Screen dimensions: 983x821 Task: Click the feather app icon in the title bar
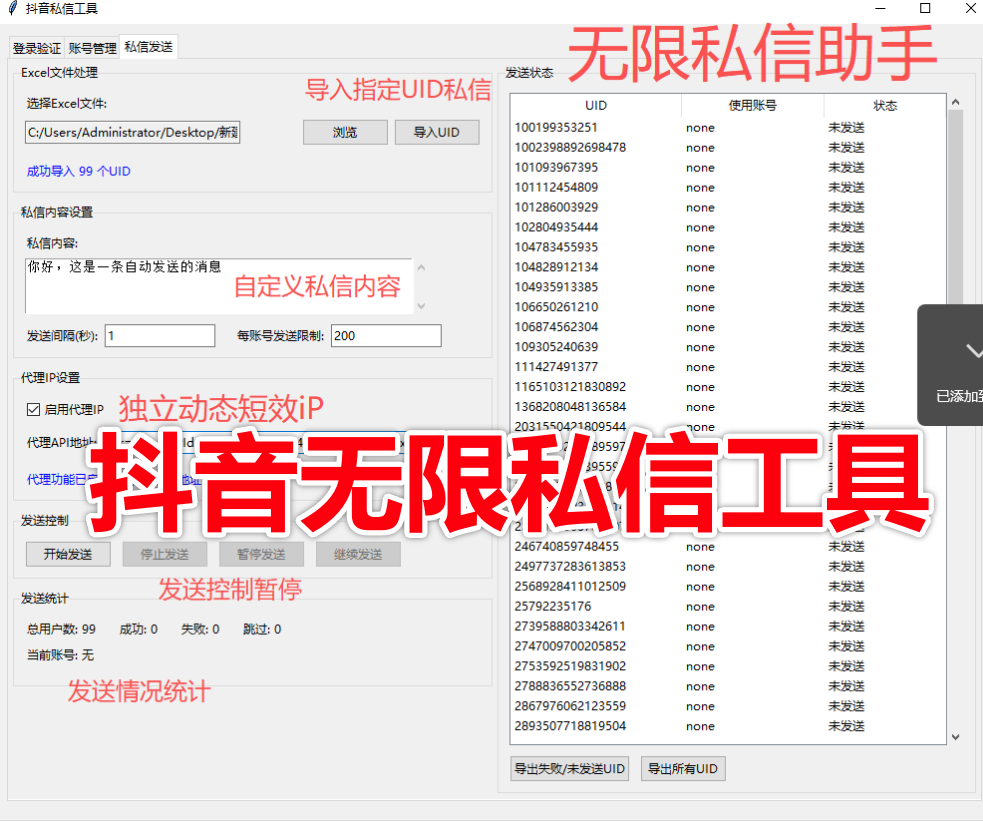(11, 9)
